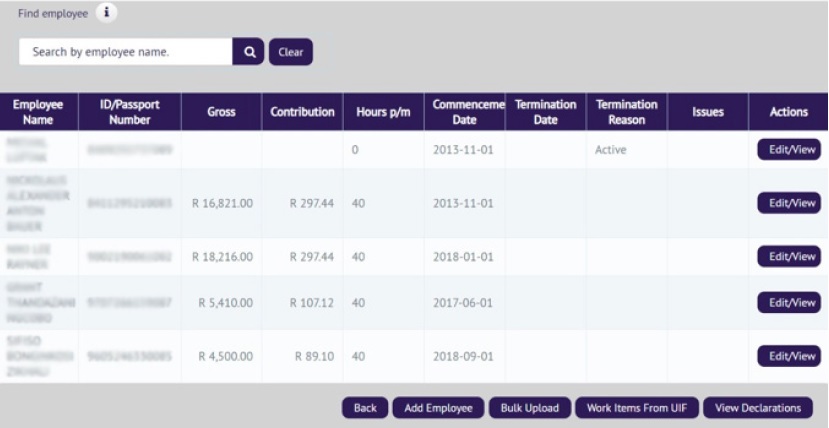The height and width of the screenshot is (428, 829).
Task: Open Edit/View for the Active status row
Action: 789,150
